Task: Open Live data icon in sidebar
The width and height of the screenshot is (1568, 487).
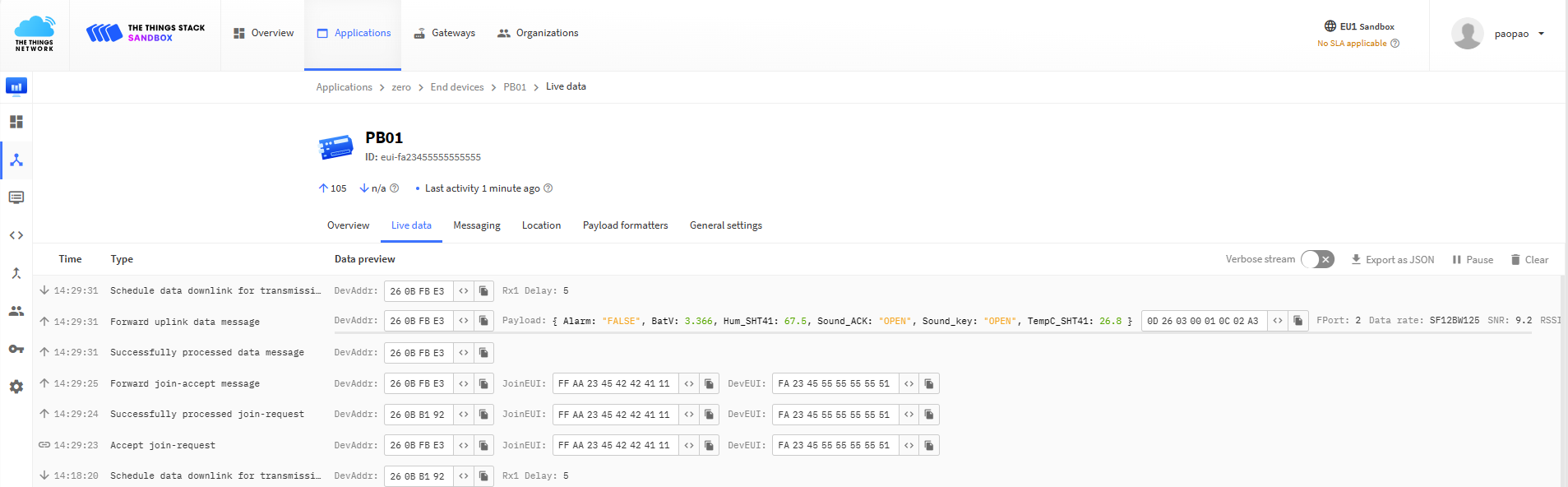Action: click(16, 197)
